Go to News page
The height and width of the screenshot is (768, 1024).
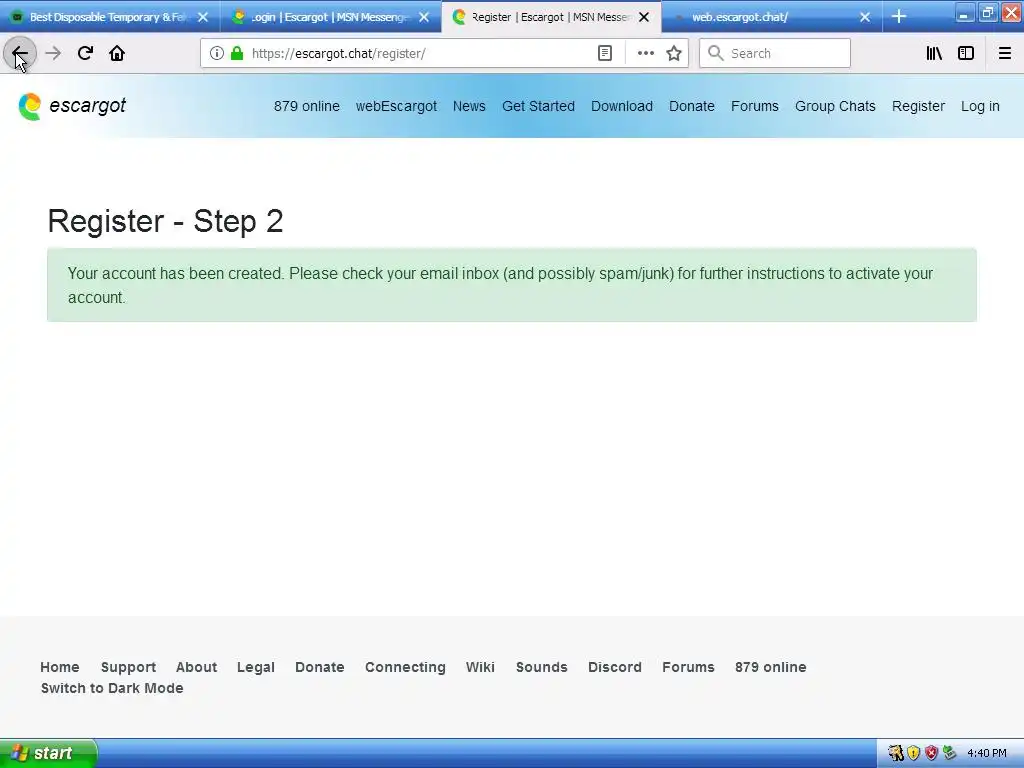point(469,106)
